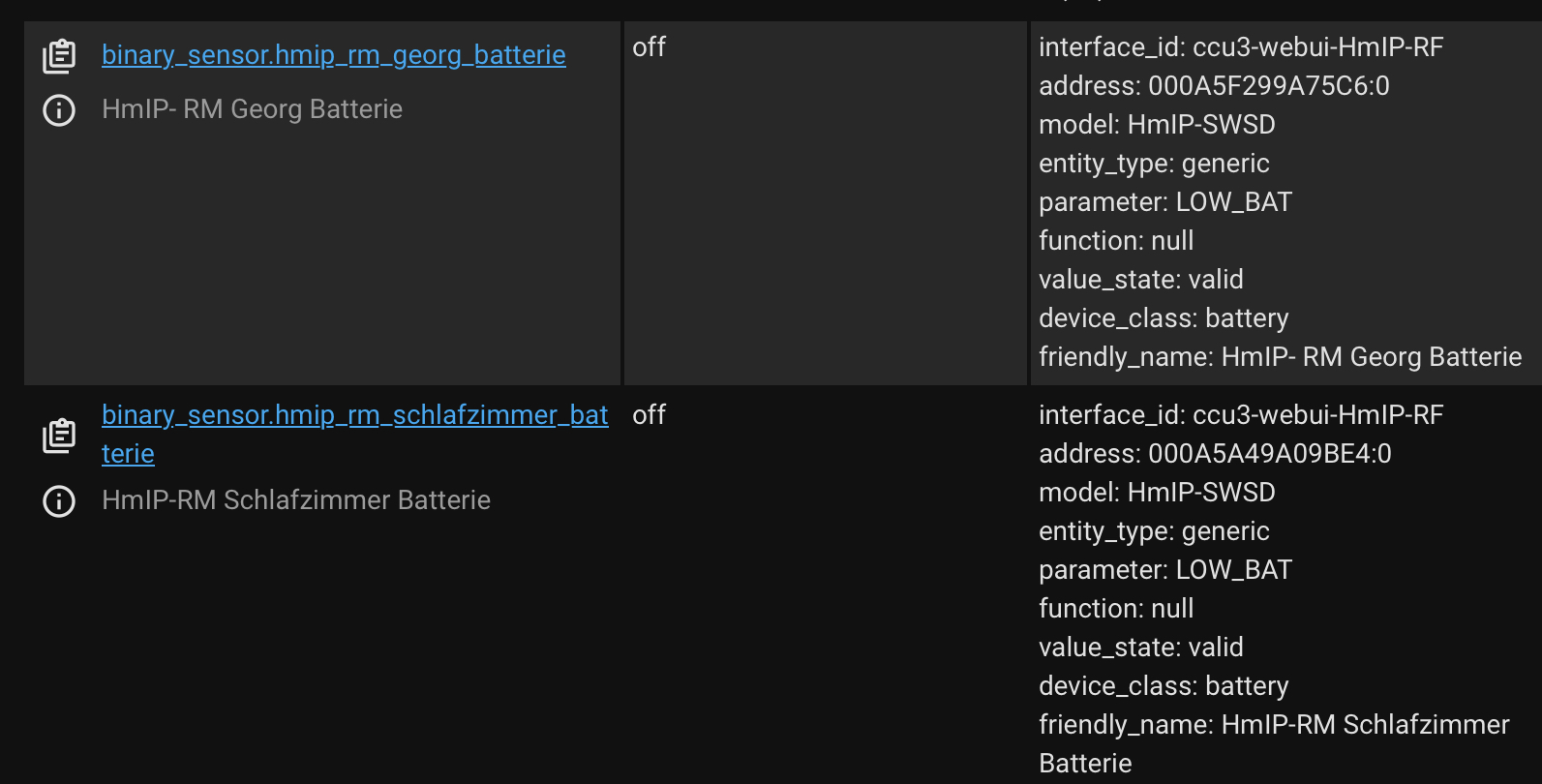Click the off state of Schlafzimmer Batterie

point(650,414)
